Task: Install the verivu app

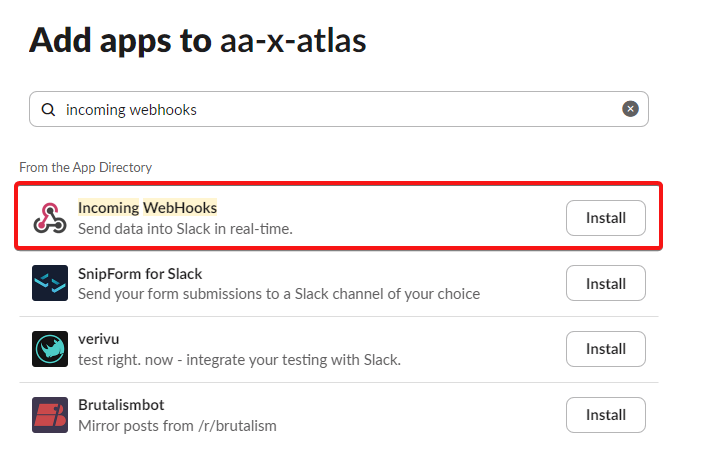Action: pos(605,349)
